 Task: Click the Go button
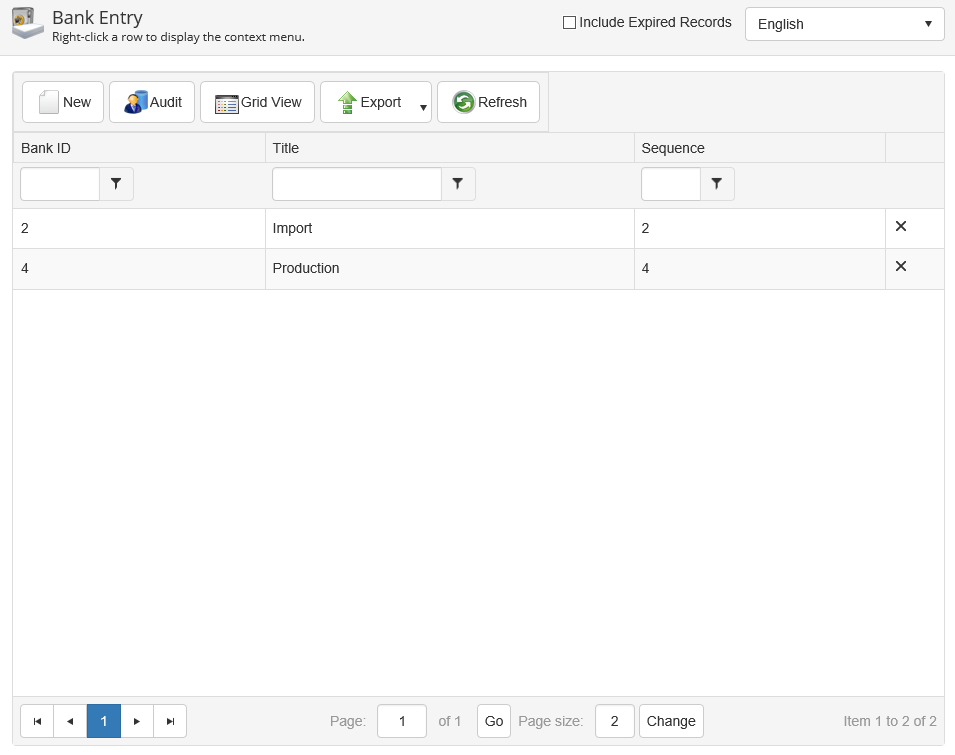(494, 721)
